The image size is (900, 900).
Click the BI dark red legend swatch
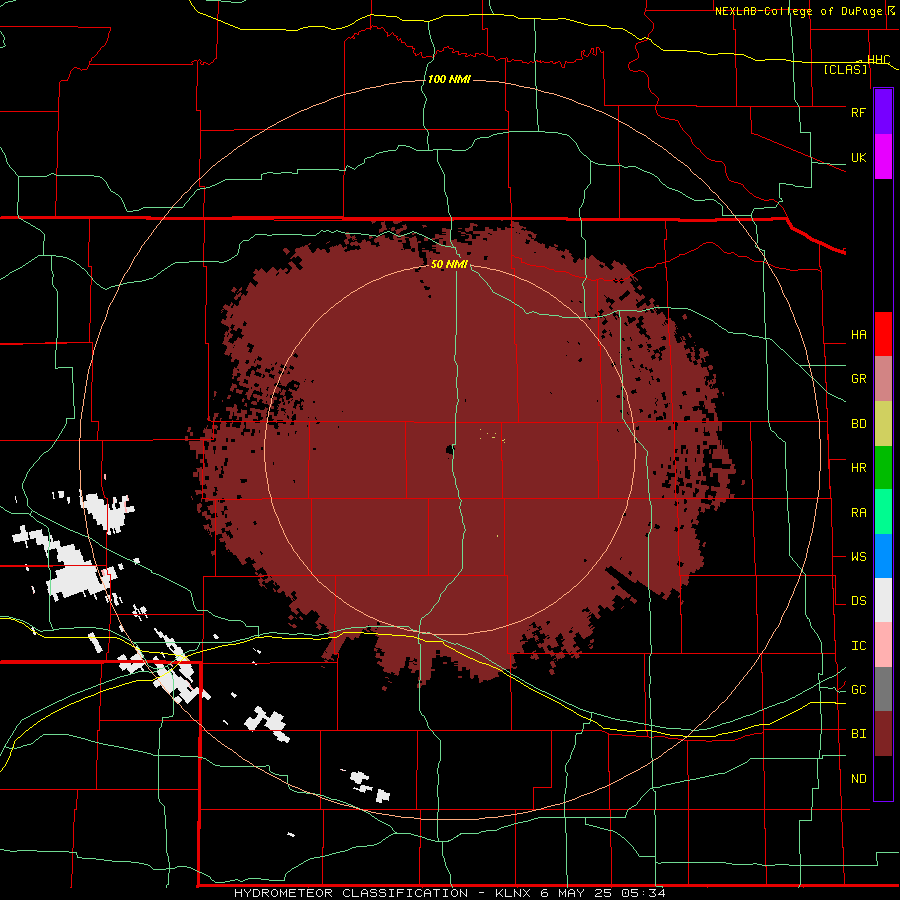[883, 734]
